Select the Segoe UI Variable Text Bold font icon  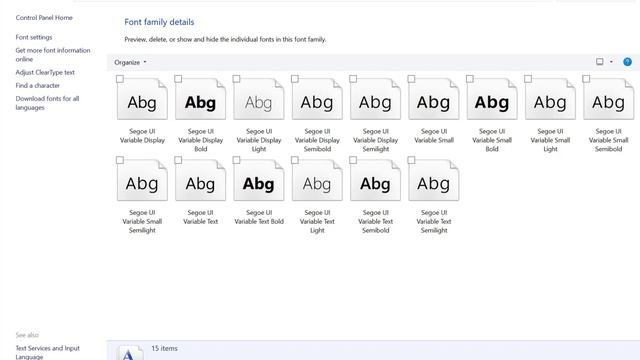coord(259,180)
